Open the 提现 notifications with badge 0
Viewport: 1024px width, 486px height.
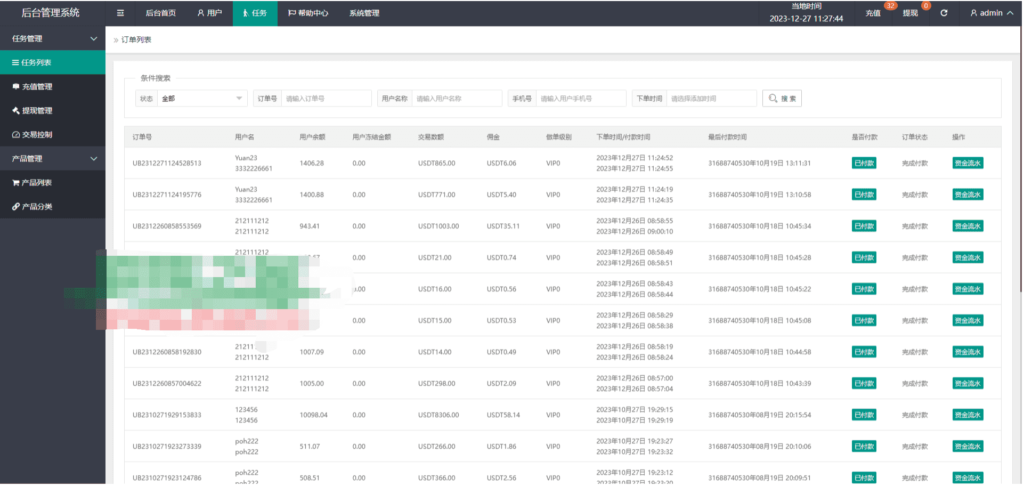tap(910, 13)
